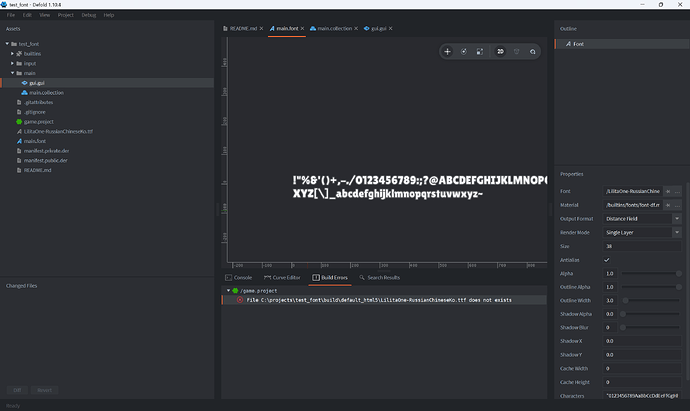Browse for Material with ellipsis button

pyautogui.click(x=677, y=205)
